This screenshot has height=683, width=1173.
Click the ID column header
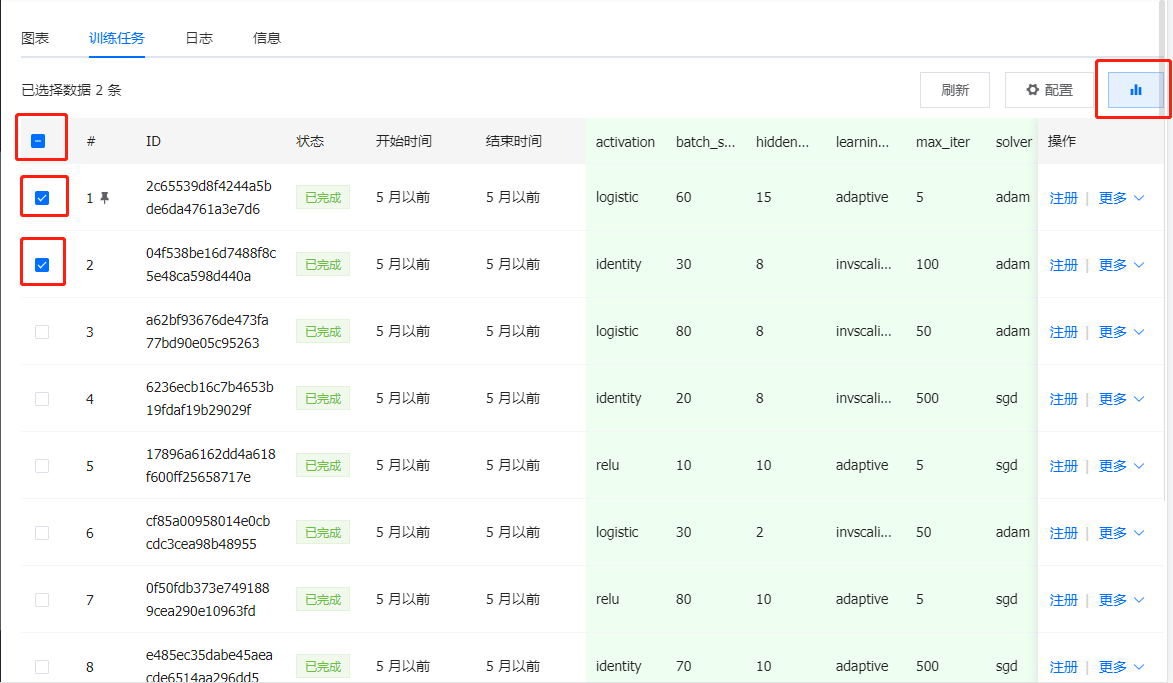tap(153, 141)
